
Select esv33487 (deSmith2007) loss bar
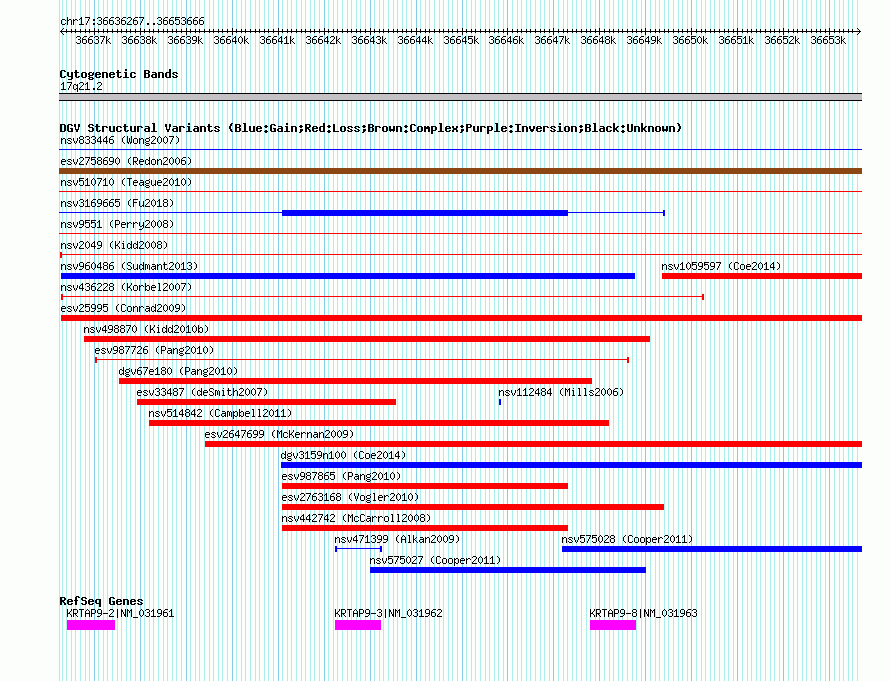coord(266,402)
